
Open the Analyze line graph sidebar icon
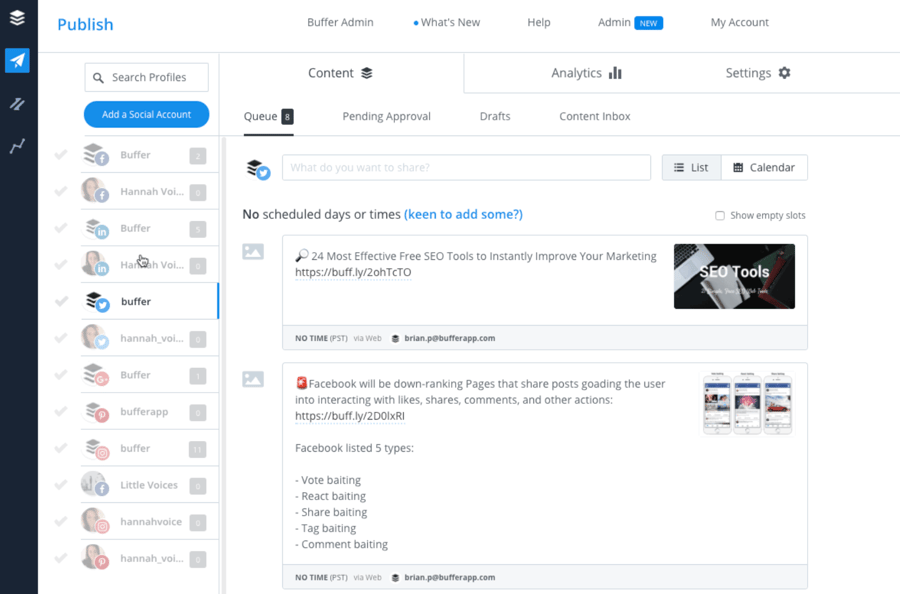[x=17, y=146]
